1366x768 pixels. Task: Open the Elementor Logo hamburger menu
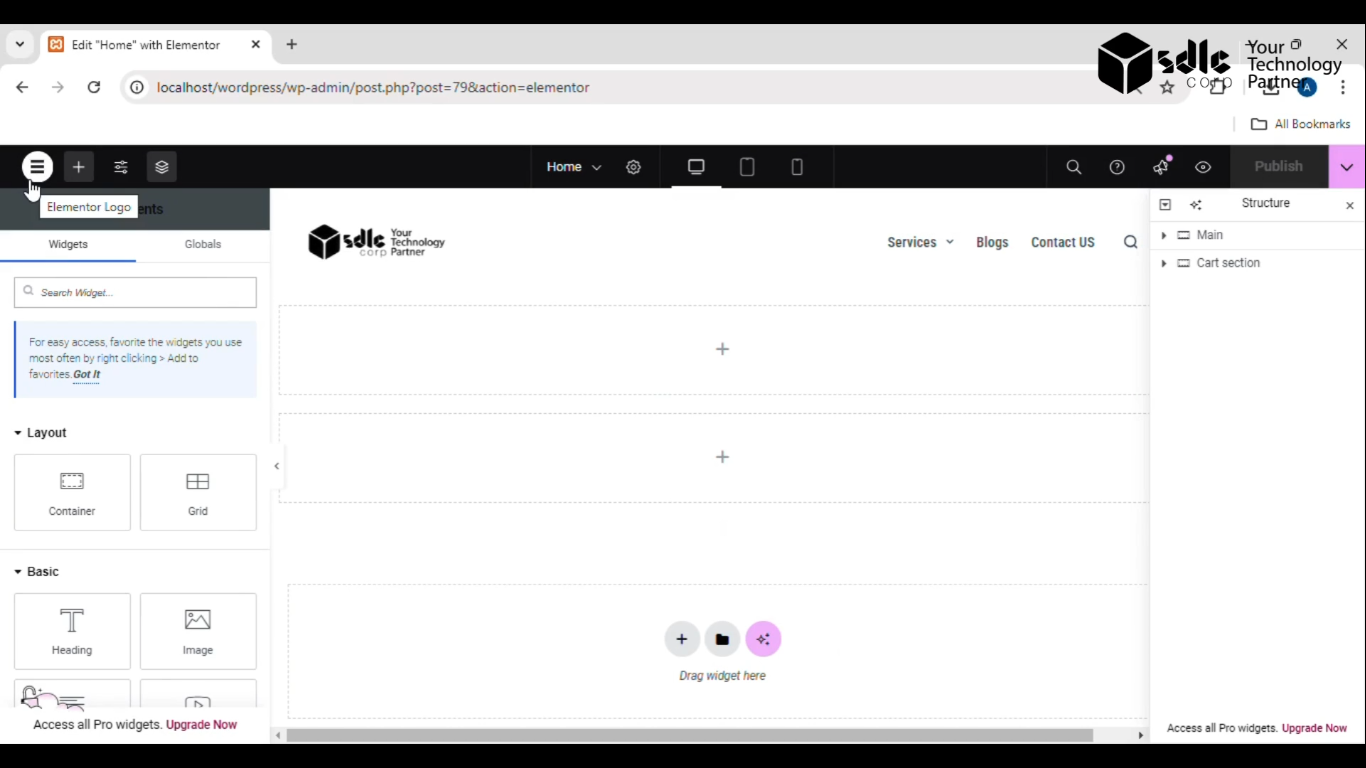37,167
